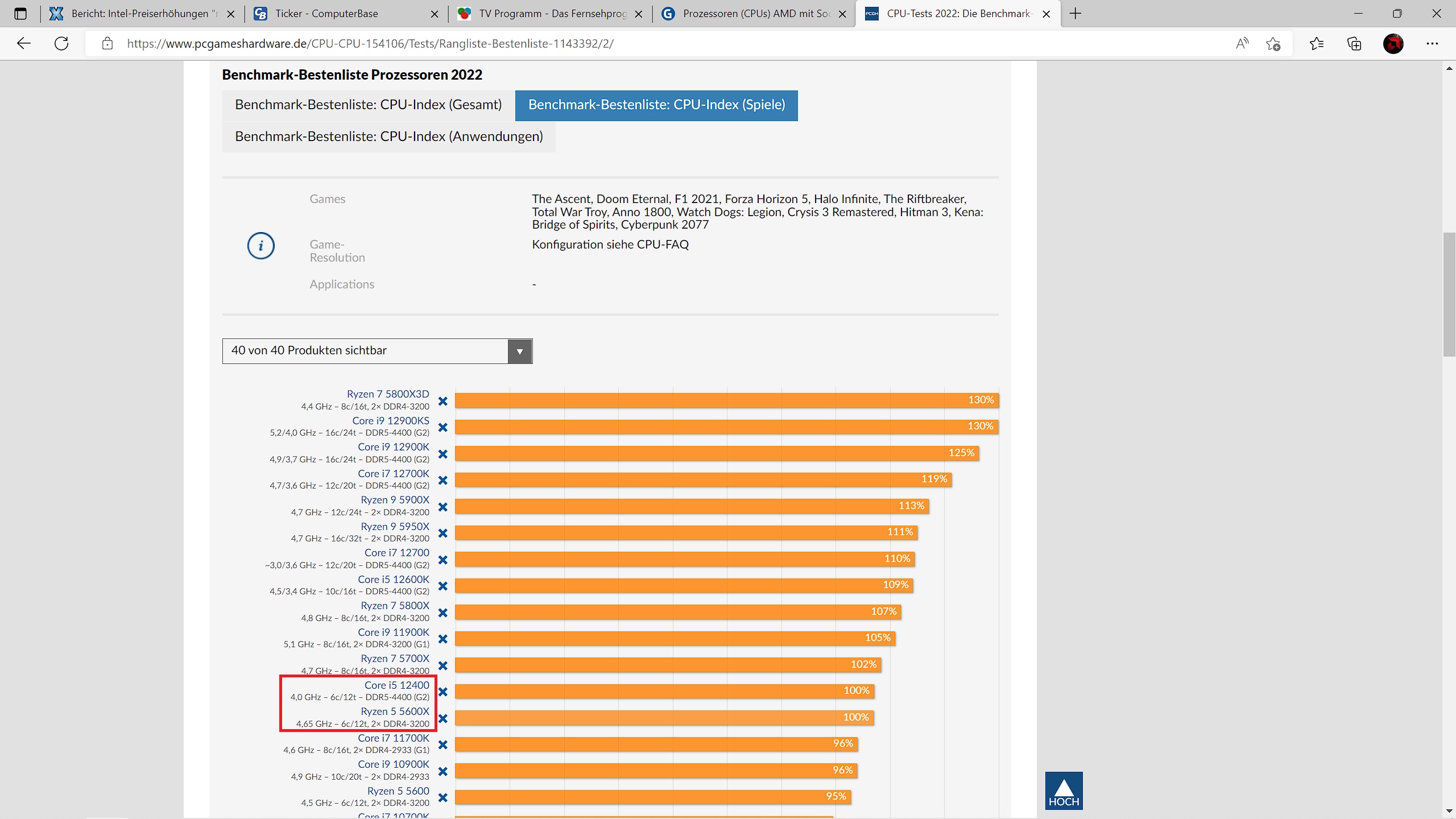
Task: Open the Favorites list icon
Action: tap(1316, 44)
